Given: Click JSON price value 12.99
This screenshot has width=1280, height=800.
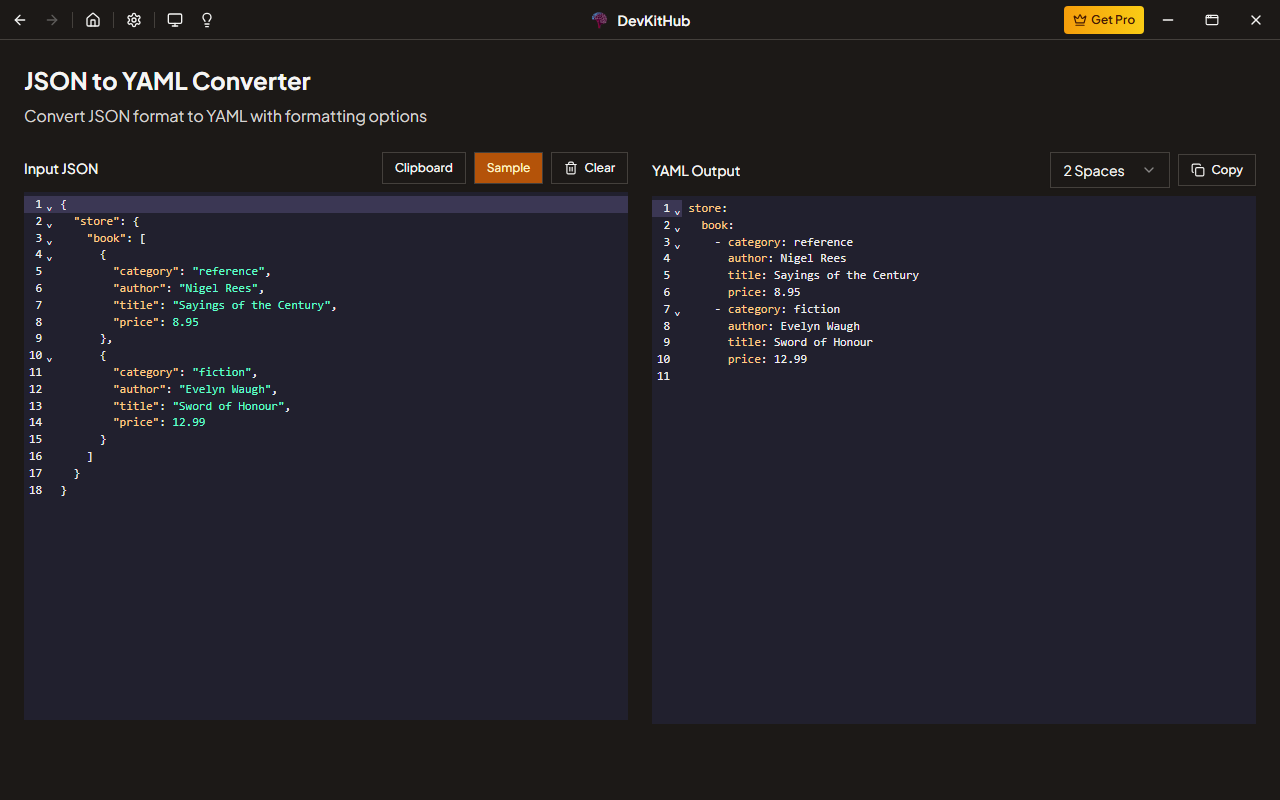Looking at the screenshot, I should (189, 422).
